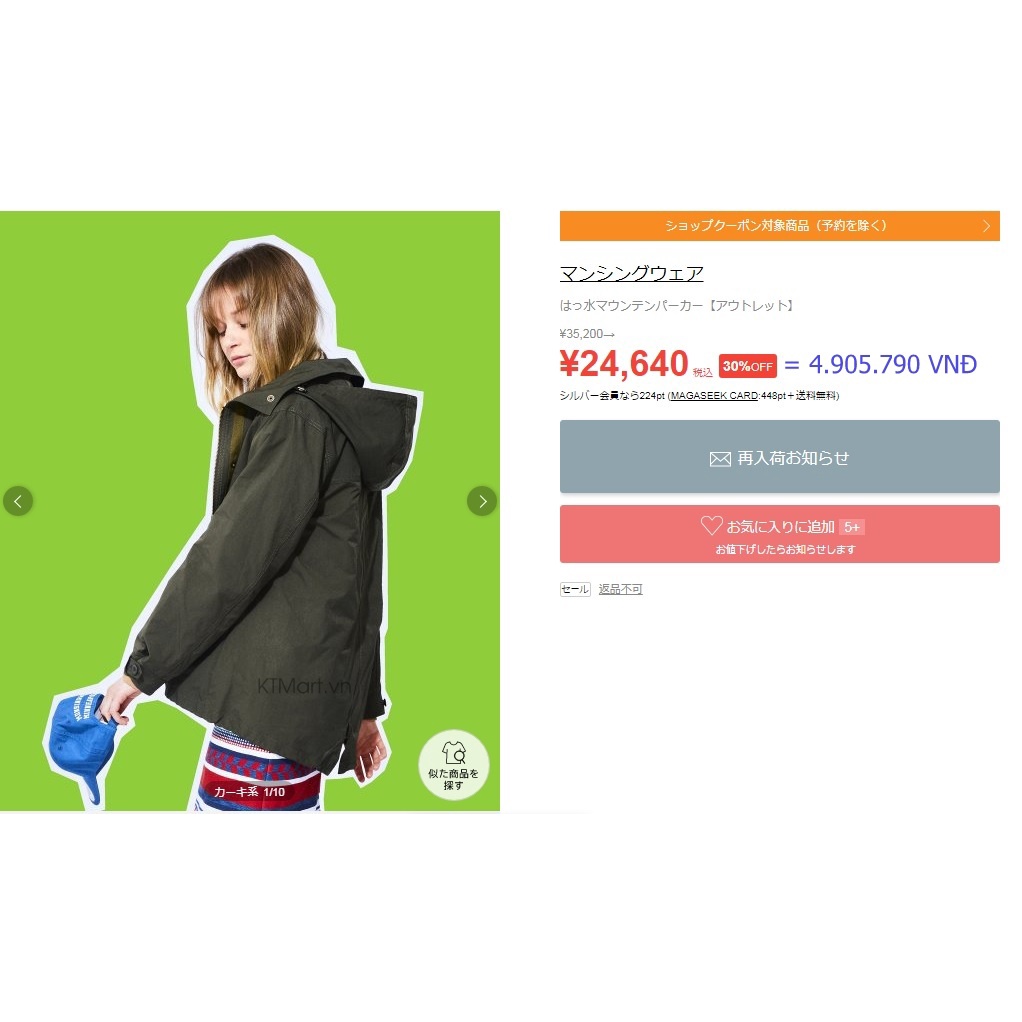Click the セール tag label
Image resolution: width=1022 pixels, height=1022 pixels.
(x=575, y=589)
